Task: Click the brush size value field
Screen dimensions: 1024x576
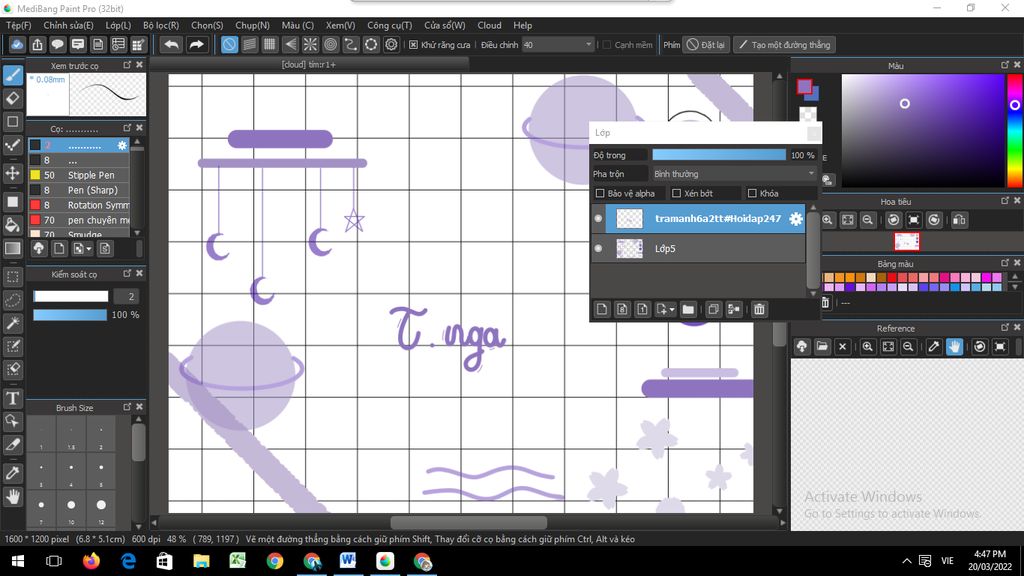Action: (125, 296)
